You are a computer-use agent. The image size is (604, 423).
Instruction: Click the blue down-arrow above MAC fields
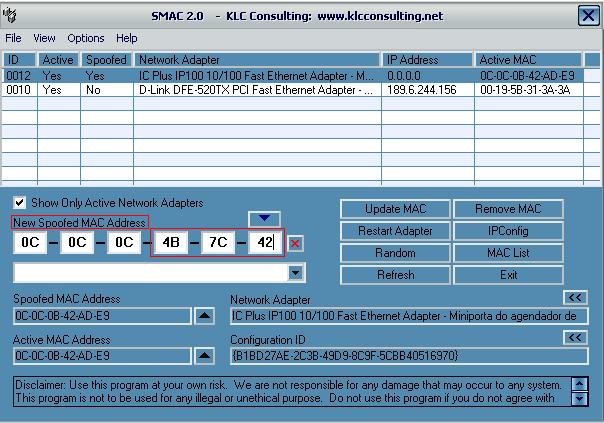coord(264,218)
